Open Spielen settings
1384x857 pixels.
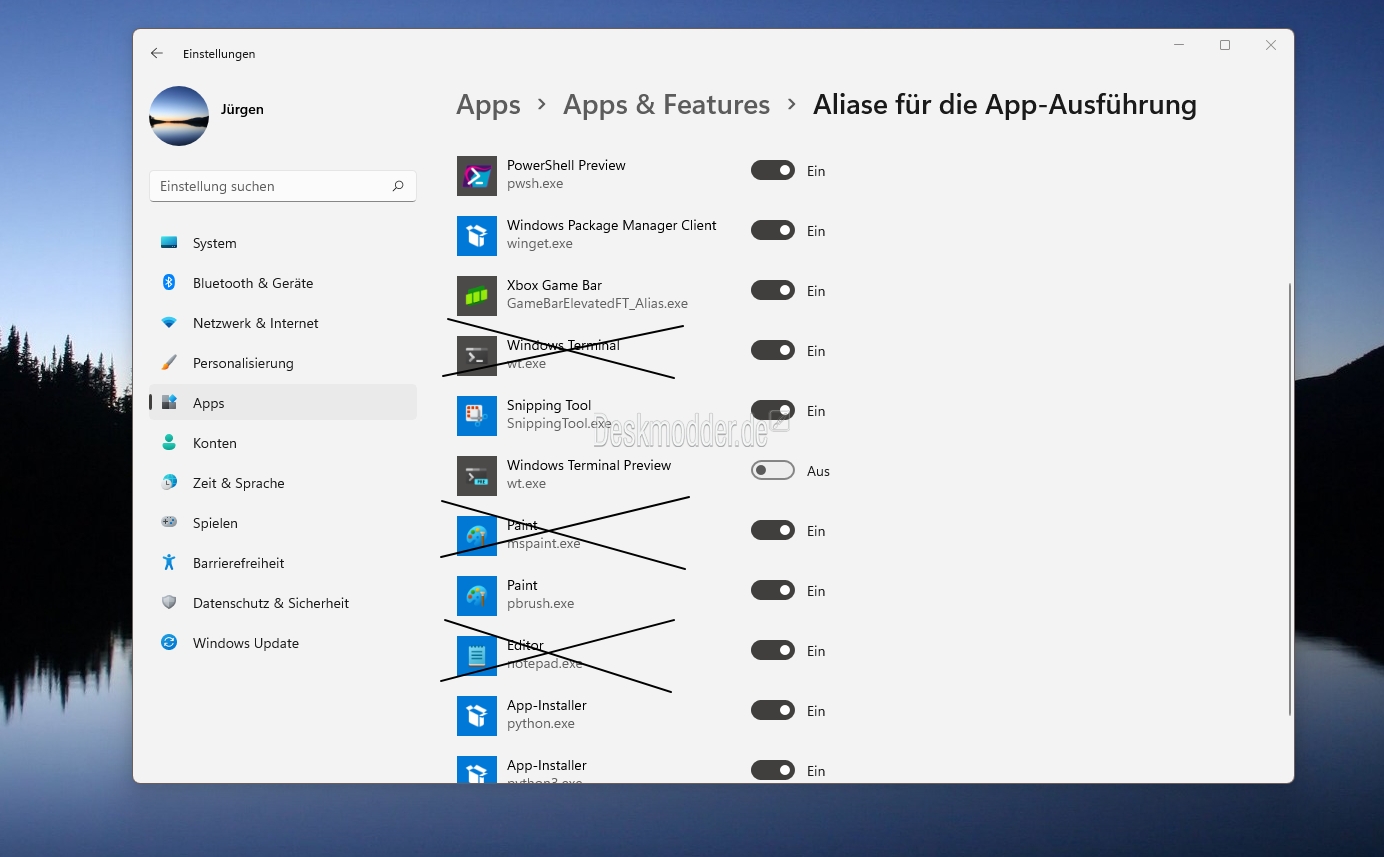[283, 523]
